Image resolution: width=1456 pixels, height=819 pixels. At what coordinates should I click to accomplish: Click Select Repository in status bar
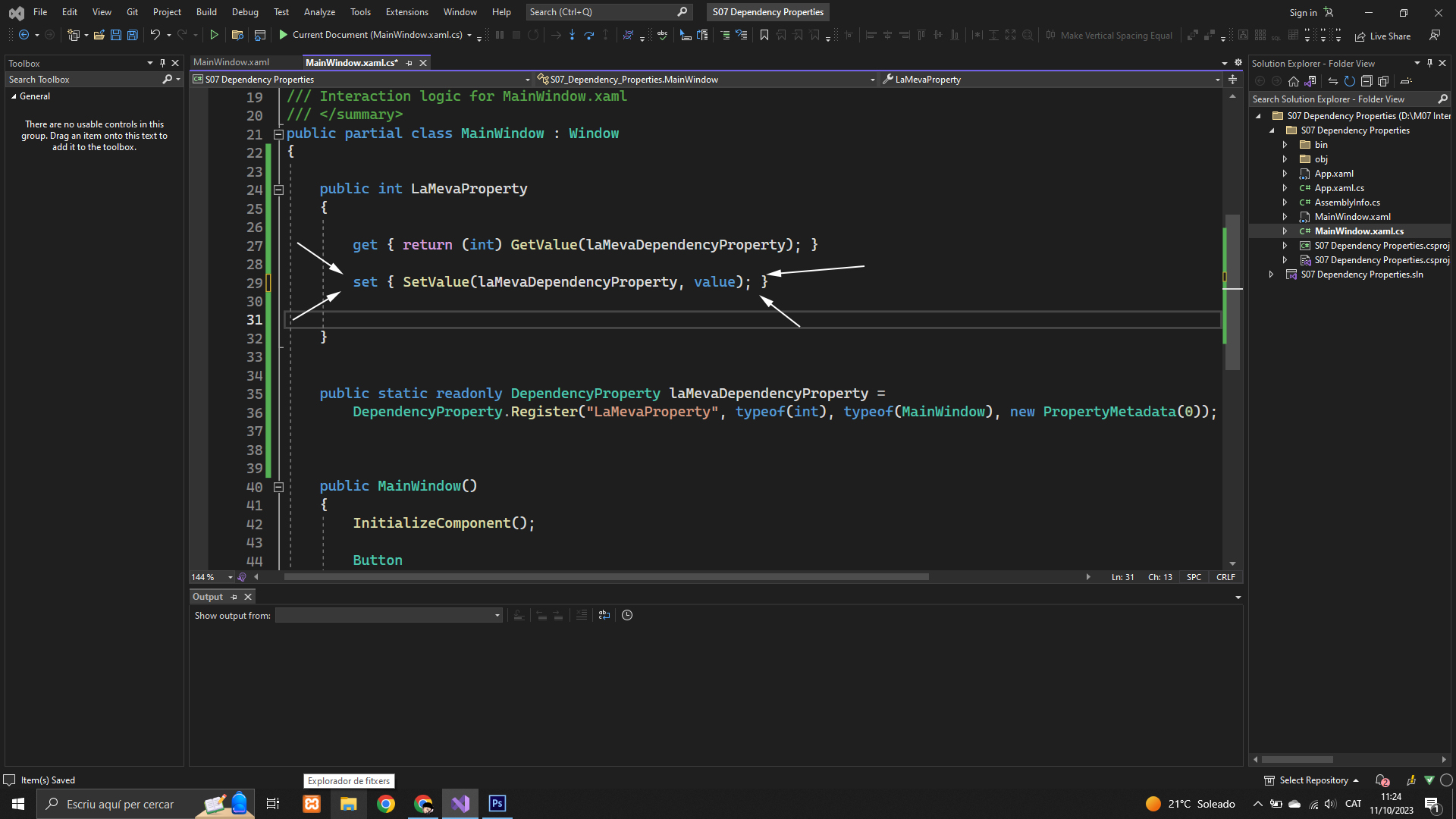point(1313,780)
